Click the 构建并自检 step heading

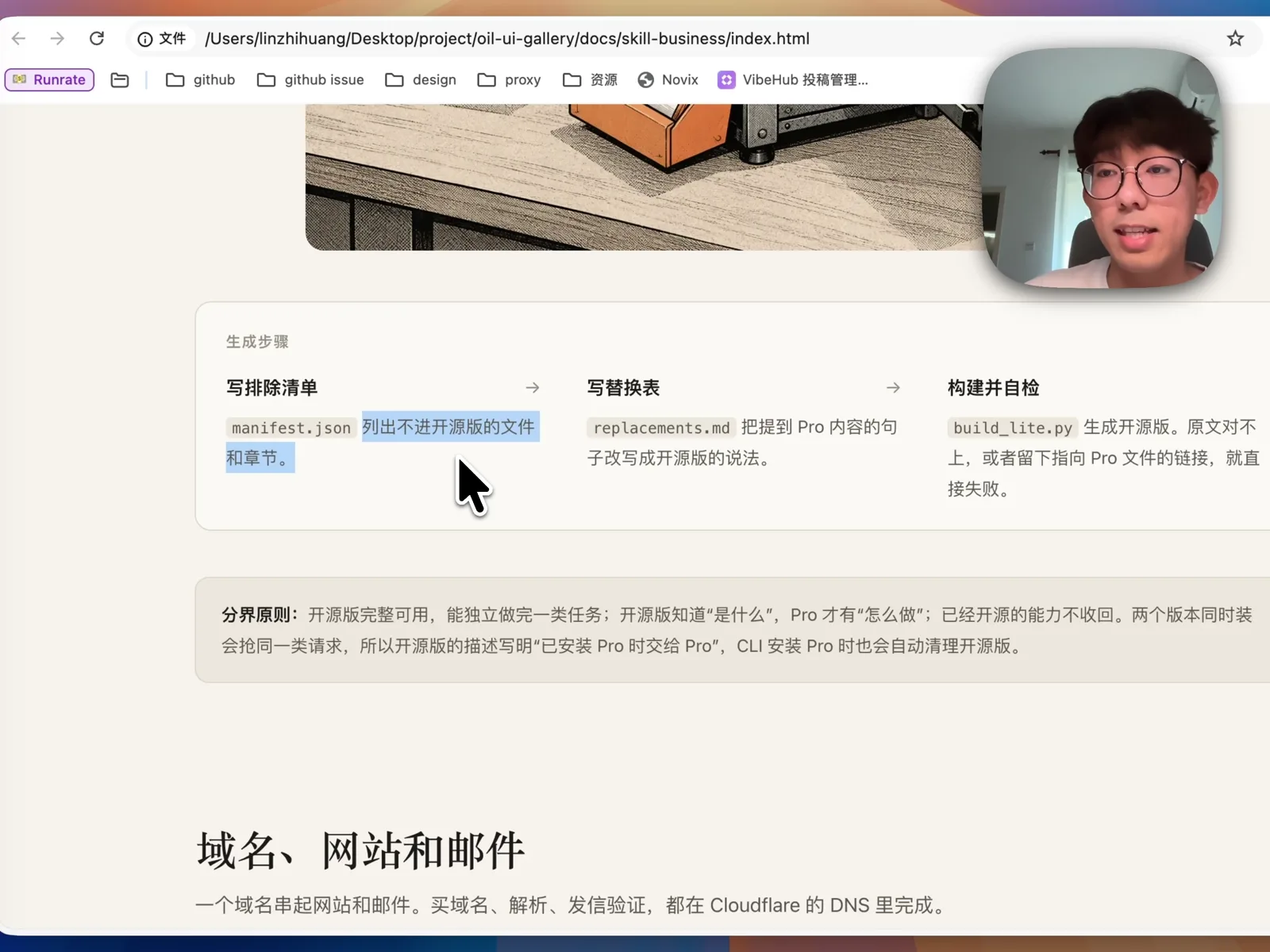click(993, 388)
